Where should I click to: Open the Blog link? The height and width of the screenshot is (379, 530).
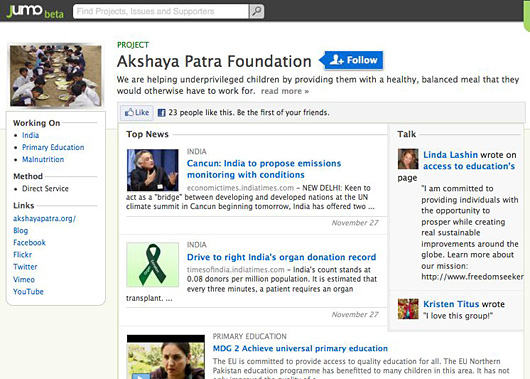click(21, 231)
